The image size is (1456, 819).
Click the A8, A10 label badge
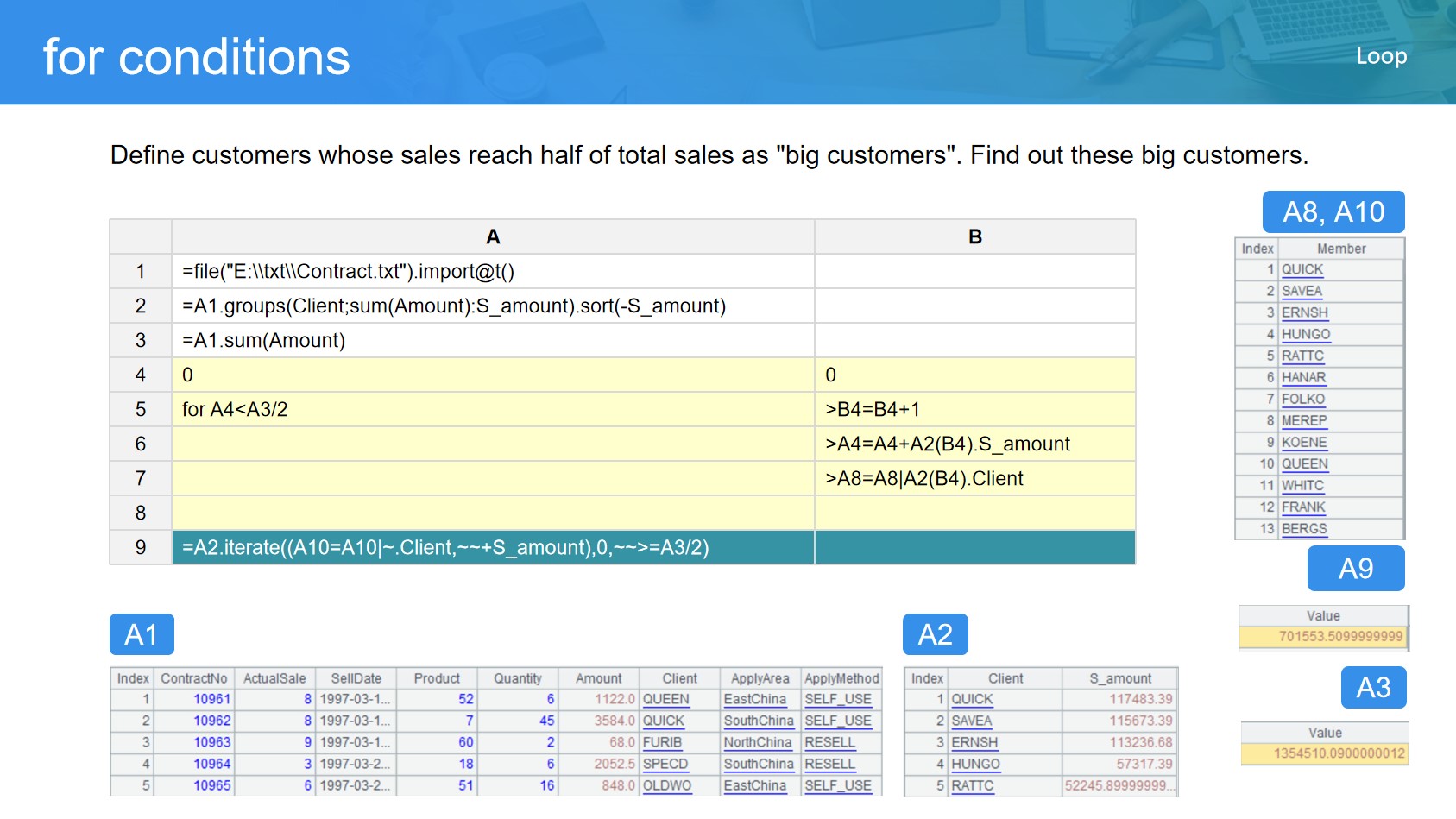pos(1333,212)
